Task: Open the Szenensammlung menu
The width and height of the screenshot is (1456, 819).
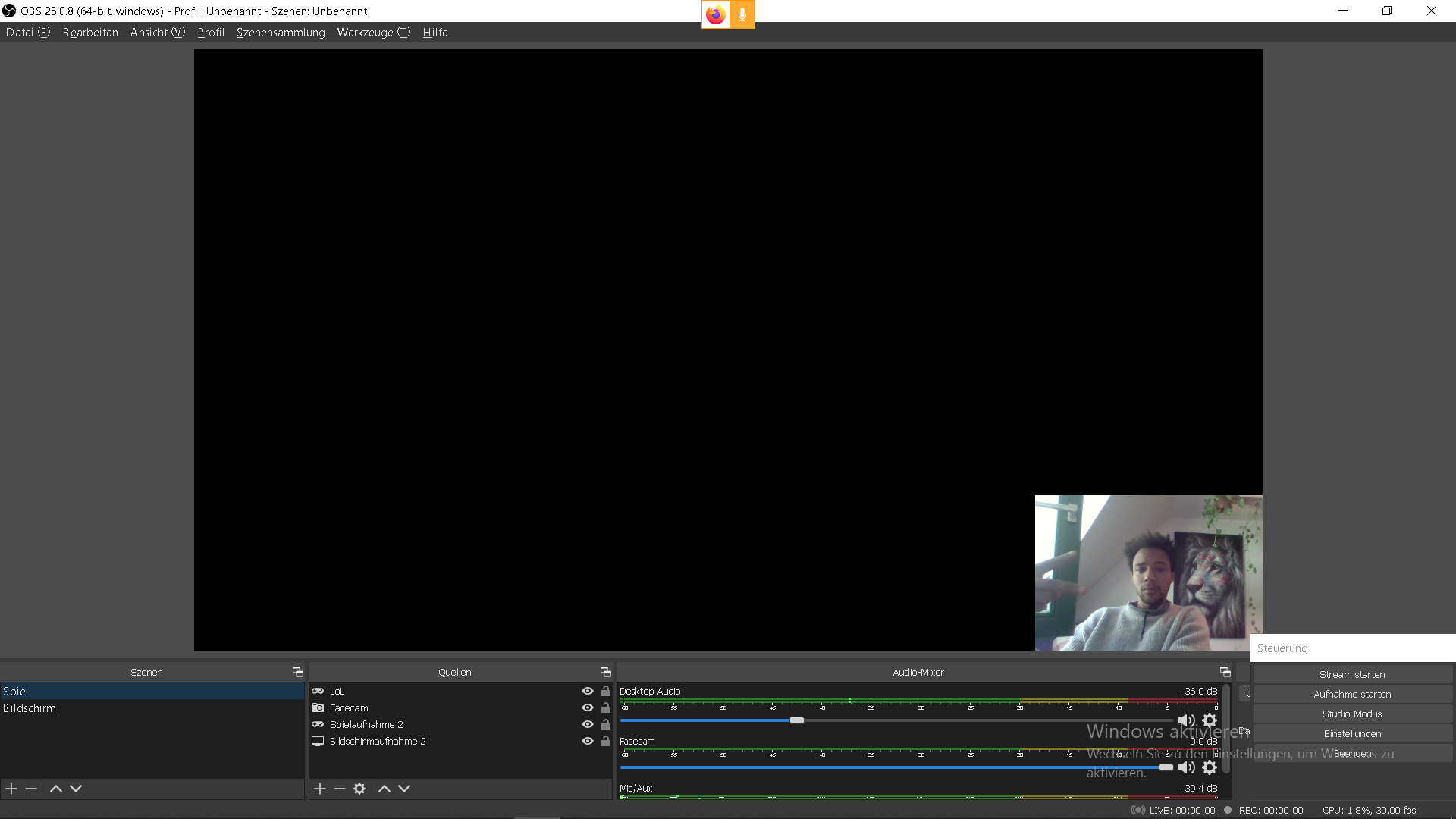Action: (x=280, y=33)
